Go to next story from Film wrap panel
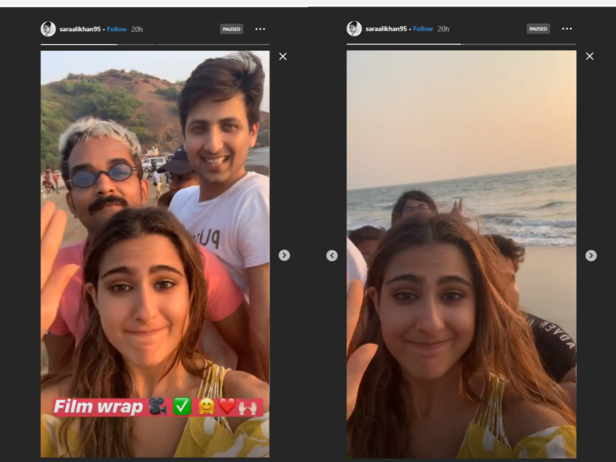Viewport: 616px width, 462px height. pyautogui.click(x=284, y=255)
